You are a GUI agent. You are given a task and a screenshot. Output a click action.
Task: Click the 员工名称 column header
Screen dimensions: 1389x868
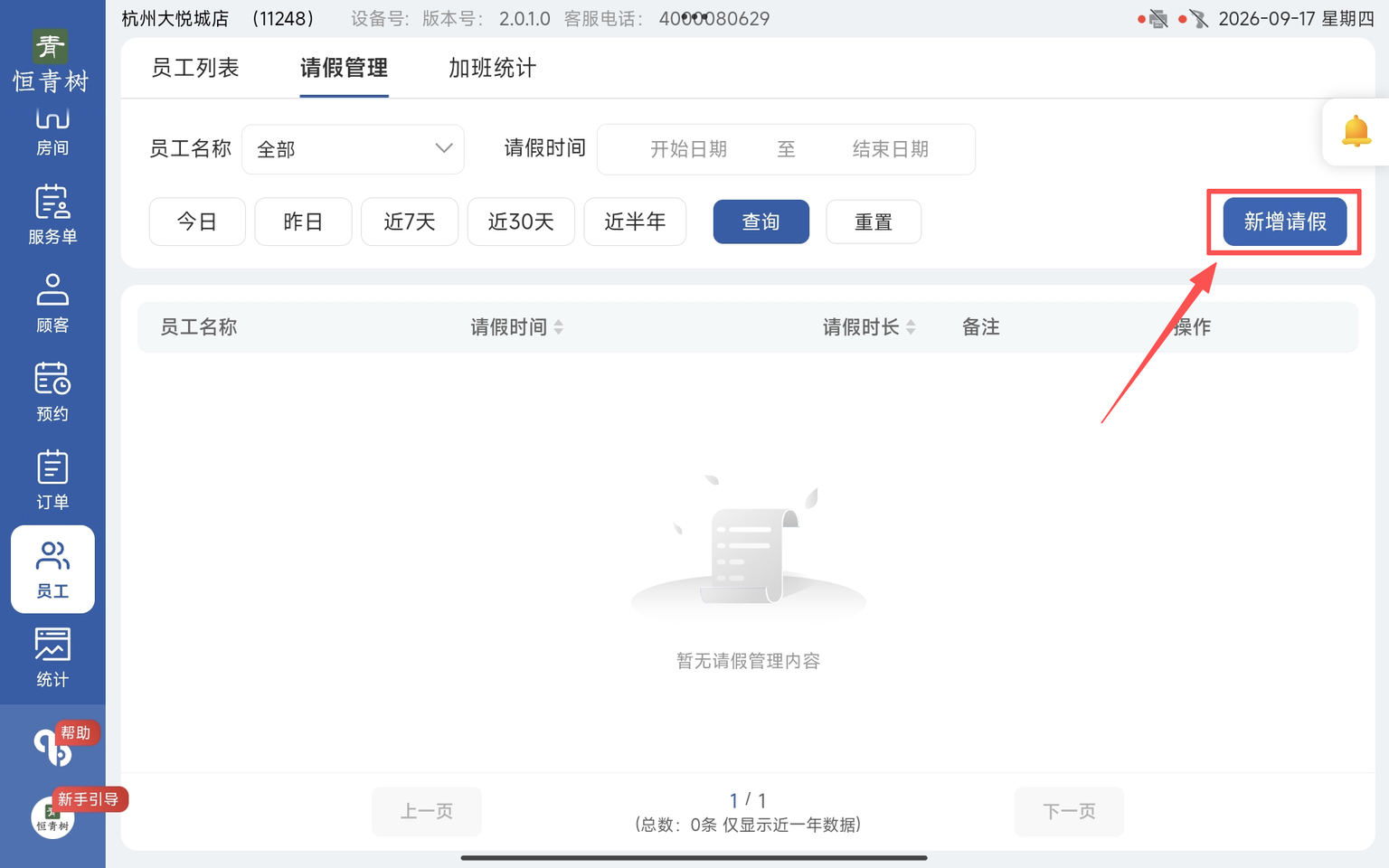199,327
